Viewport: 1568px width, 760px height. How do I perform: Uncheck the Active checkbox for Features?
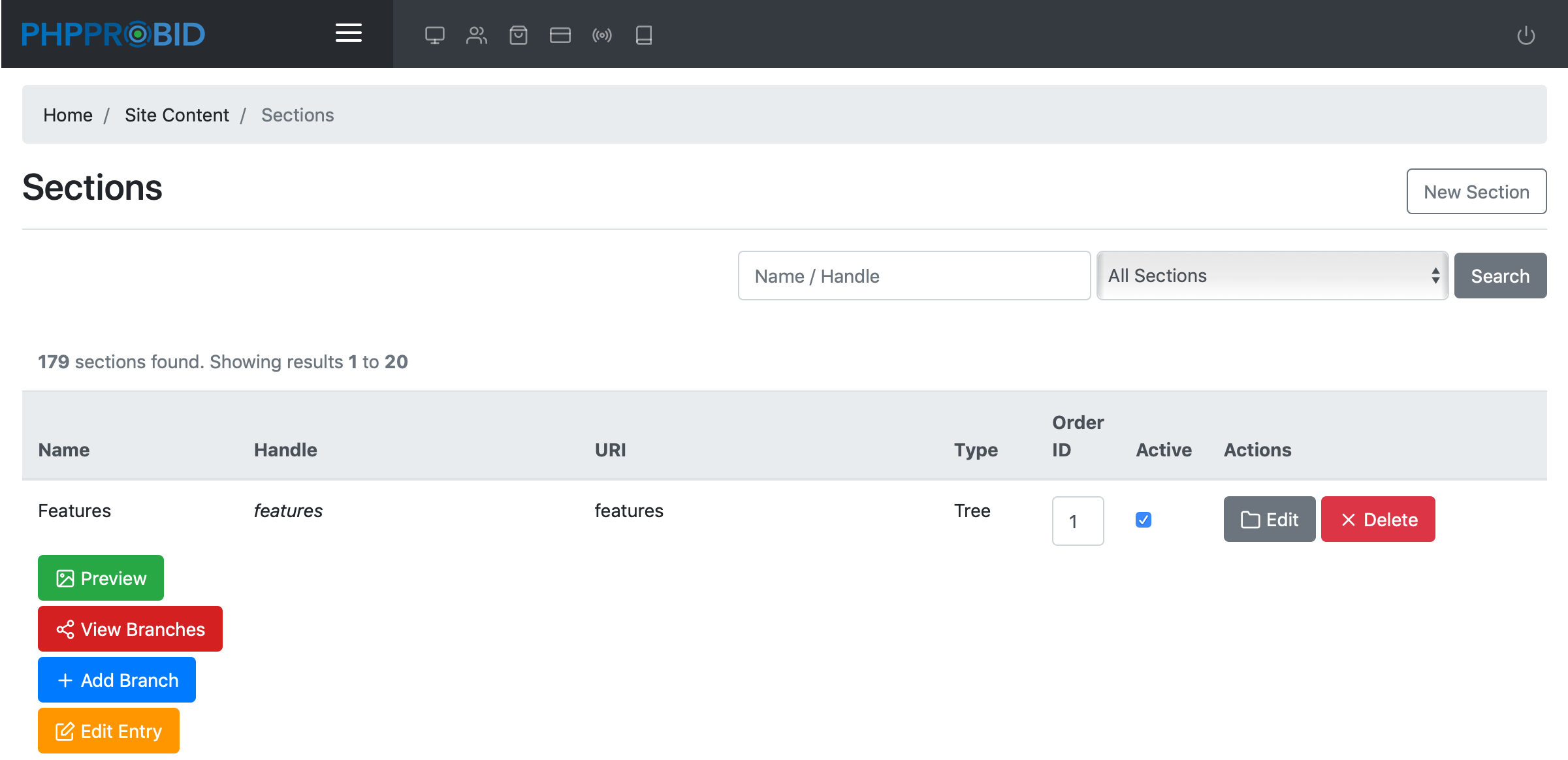pos(1144,520)
